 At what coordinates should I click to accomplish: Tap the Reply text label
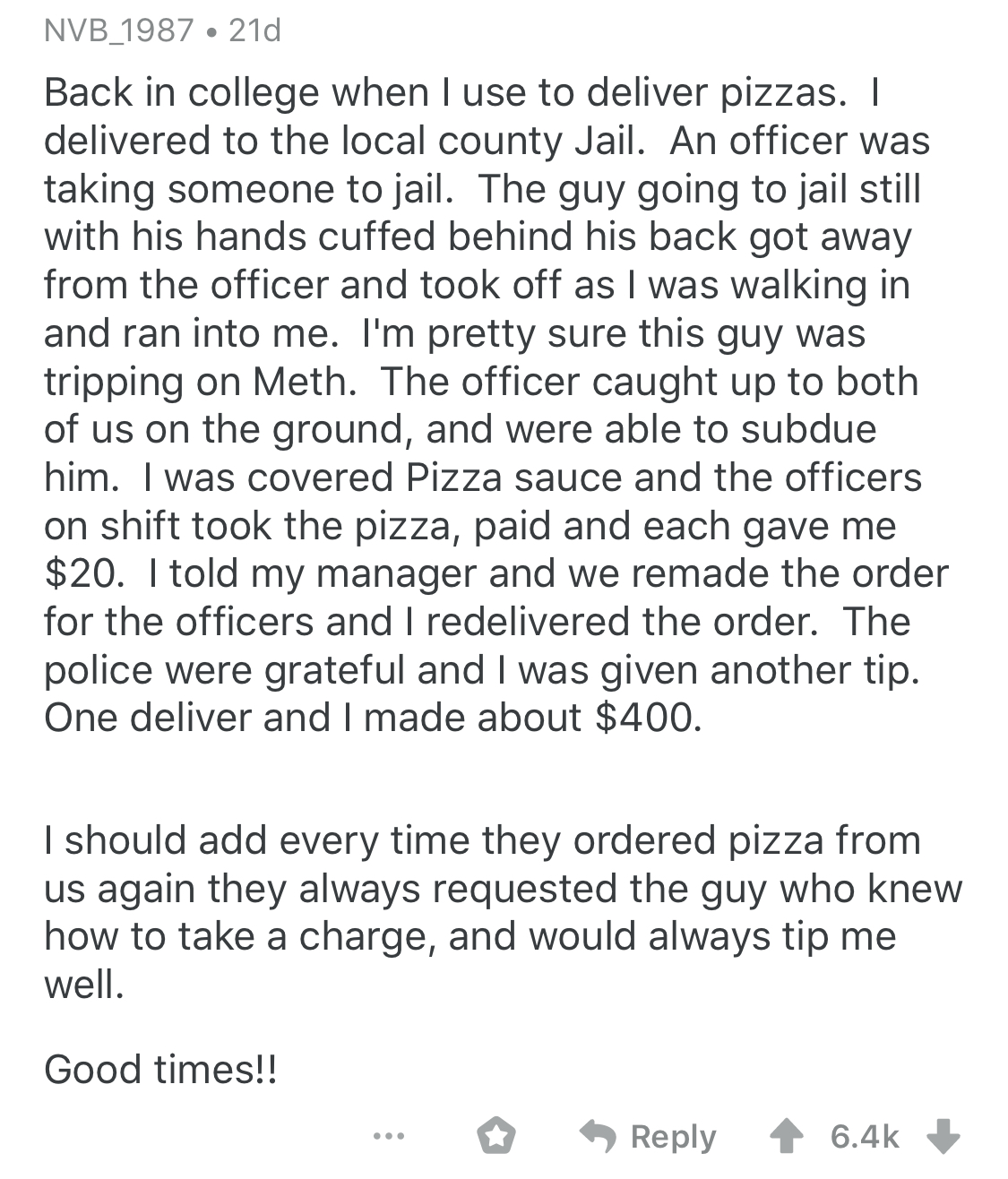(x=674, y=1137)
